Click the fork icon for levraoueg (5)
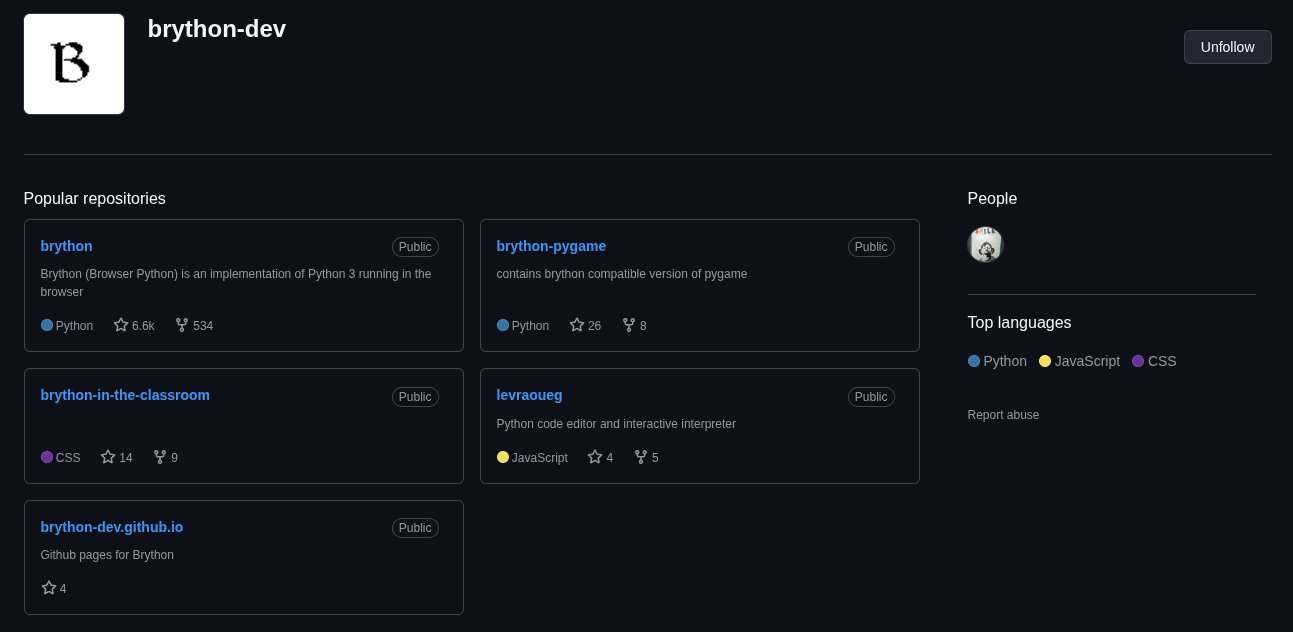This screenshot has width=1293, height=632. point(641,457)
